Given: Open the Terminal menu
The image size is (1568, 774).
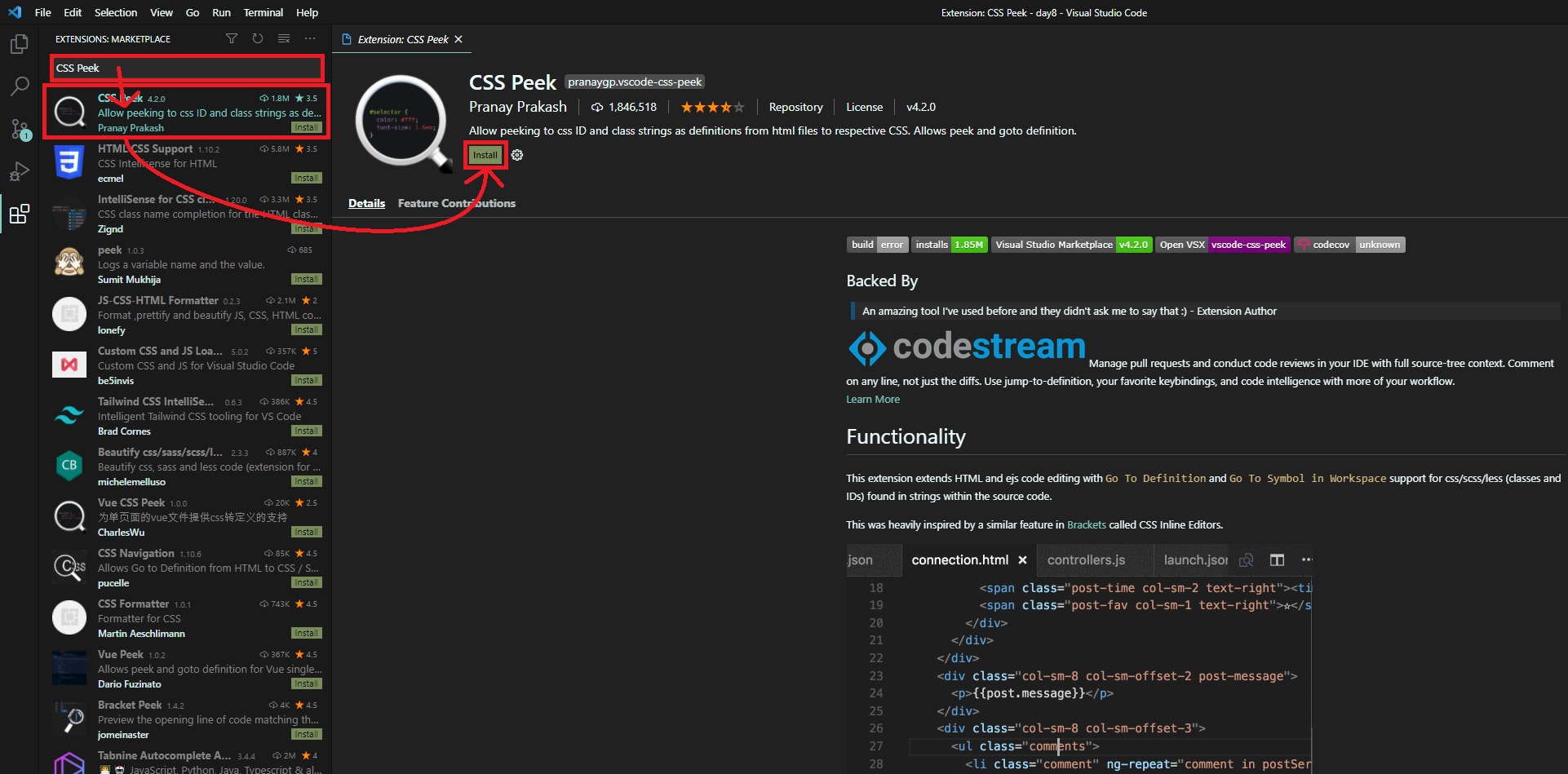Looking at the screenshot, I should tap(264, 12).
